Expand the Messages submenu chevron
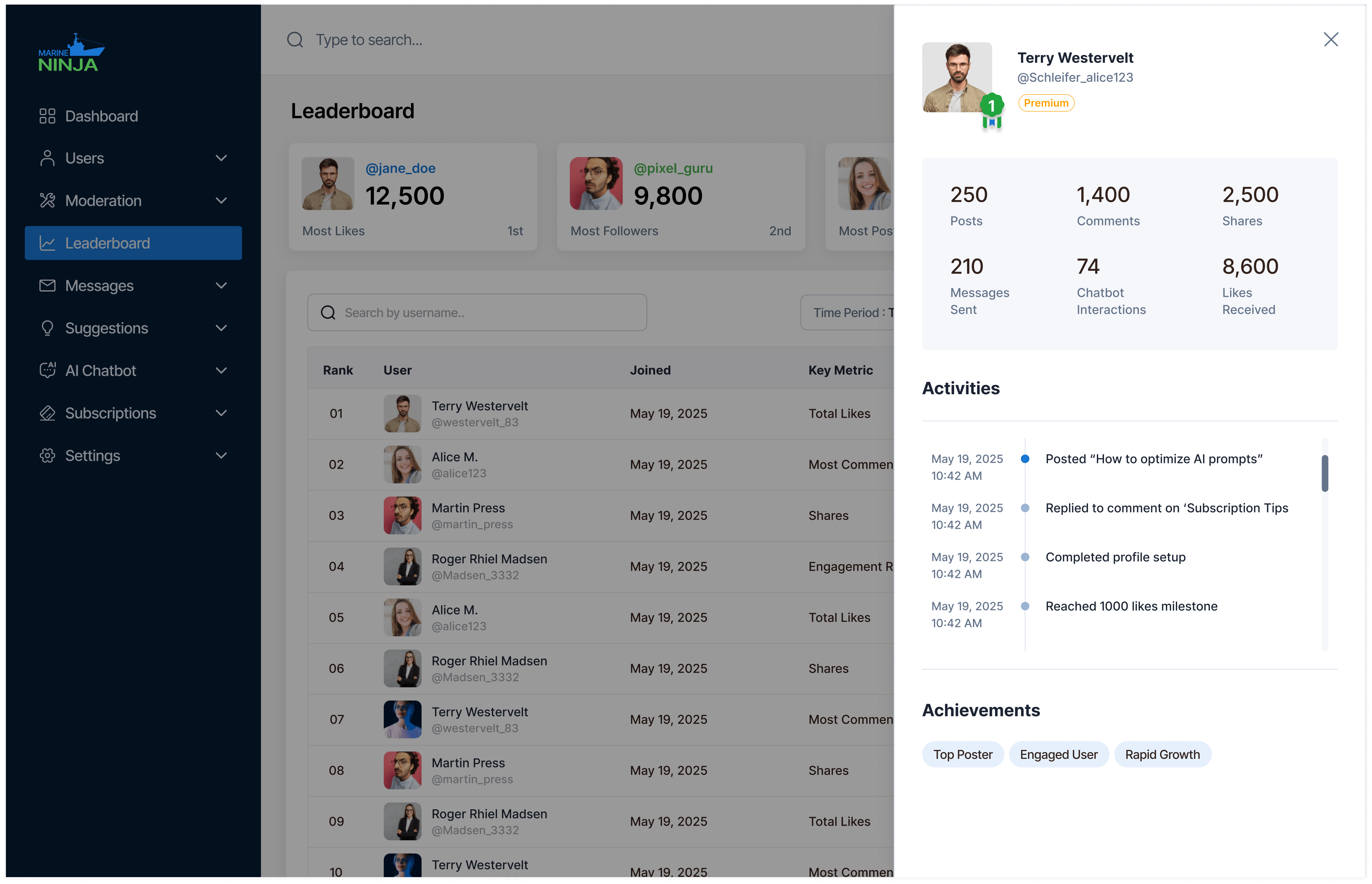The width and height of the screenshot is (1372, 884). pos(221,286)
